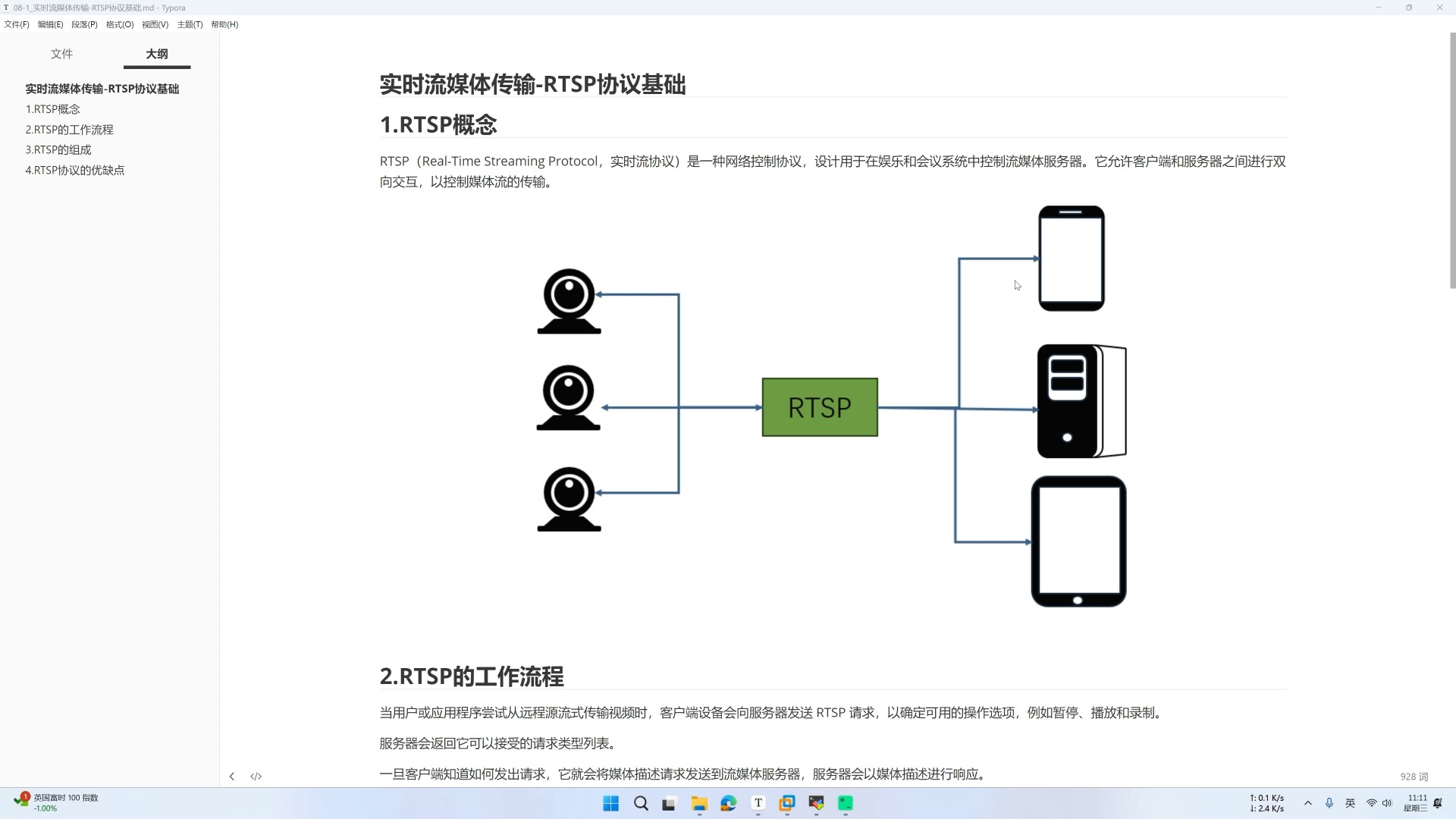Toggle source code mode with the </> icon
Image resolution: width=1456 pixels, height=819 pixels.
point(256,776)
